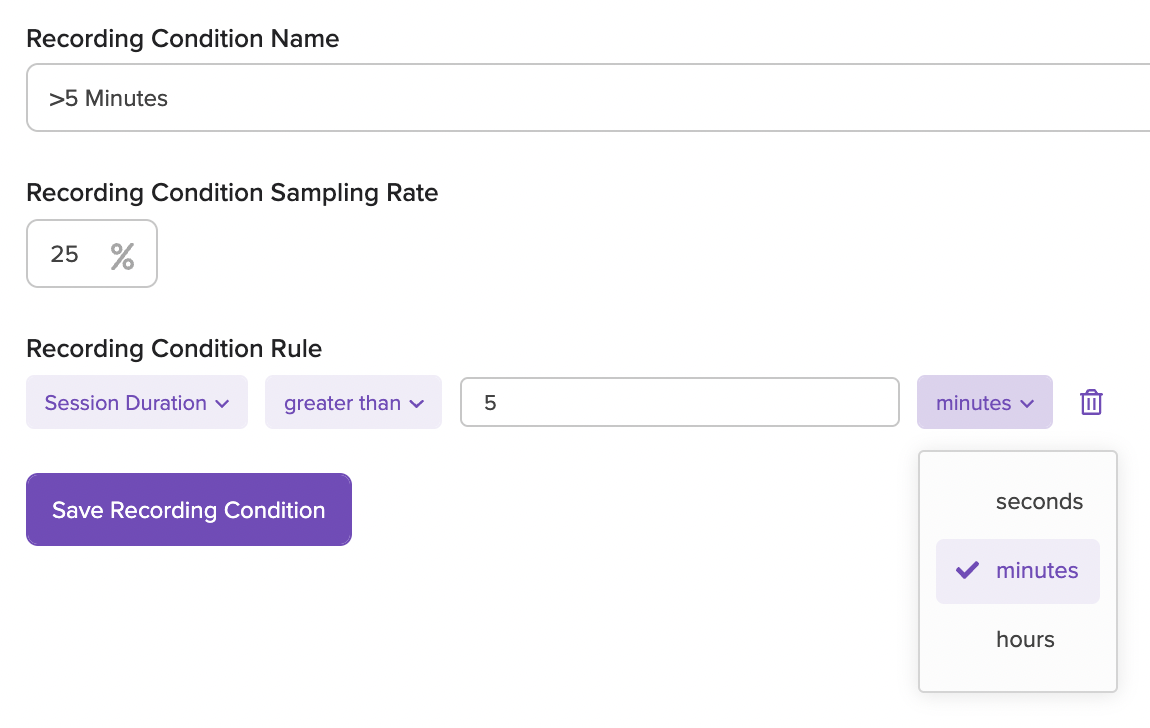Image resolution: width=1150 pixels, height=728 pixels.
Task: Open the greater than operator dropdown
Action: coord(353,403)
